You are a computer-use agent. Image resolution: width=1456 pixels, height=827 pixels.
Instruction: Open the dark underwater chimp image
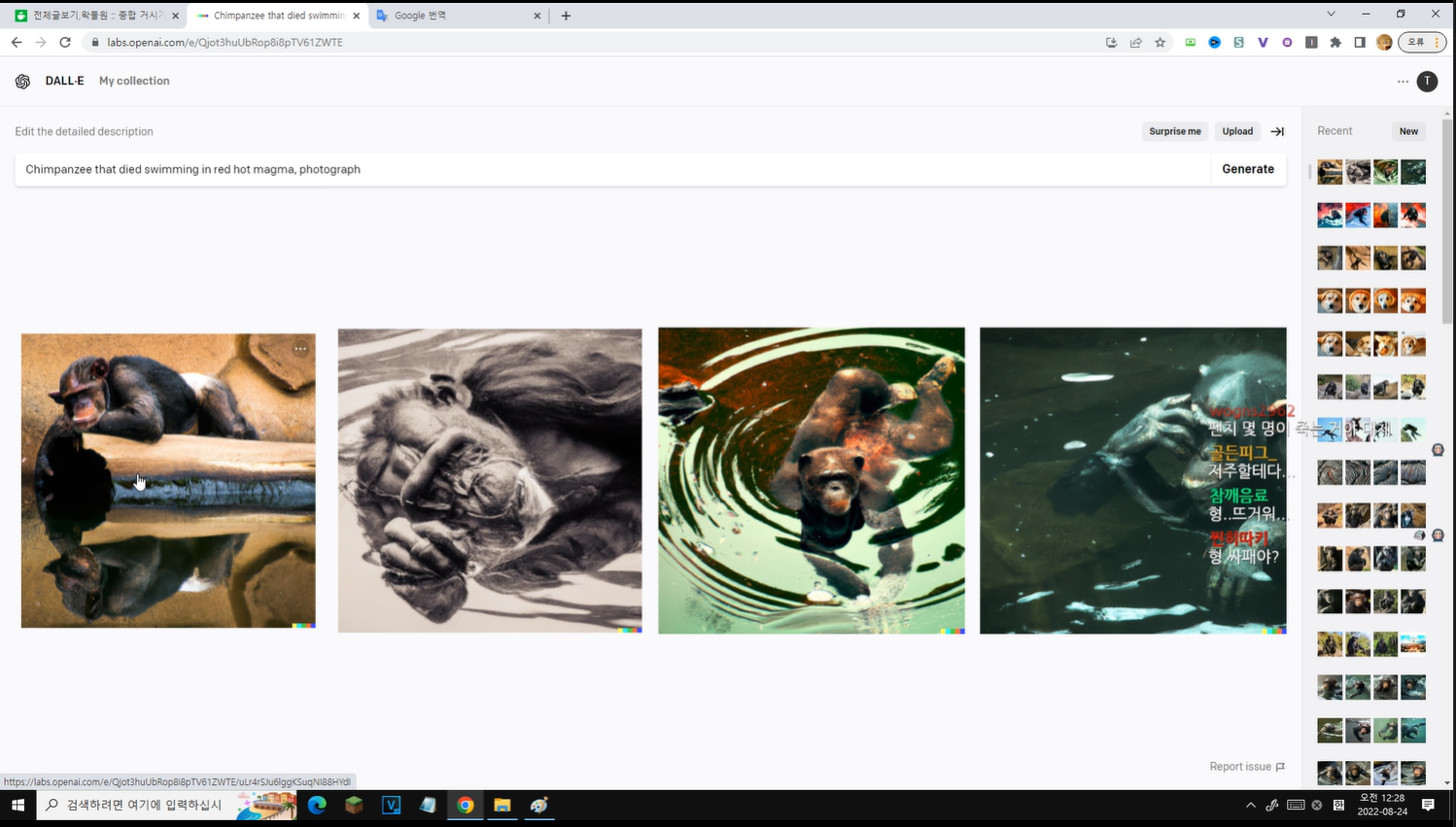pyautogui.click(x=1133, y=481)
